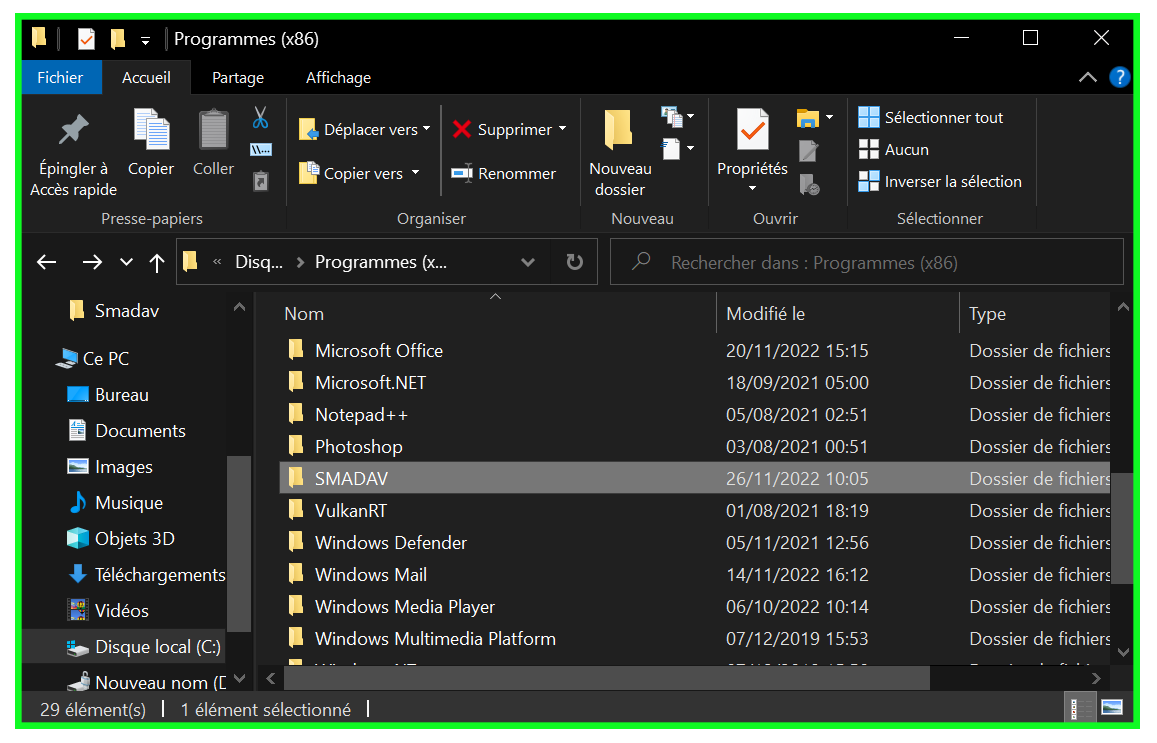Select the Notepad++ folder
The width and height of the screenshot is (1157, 743).
click(694, 415)
